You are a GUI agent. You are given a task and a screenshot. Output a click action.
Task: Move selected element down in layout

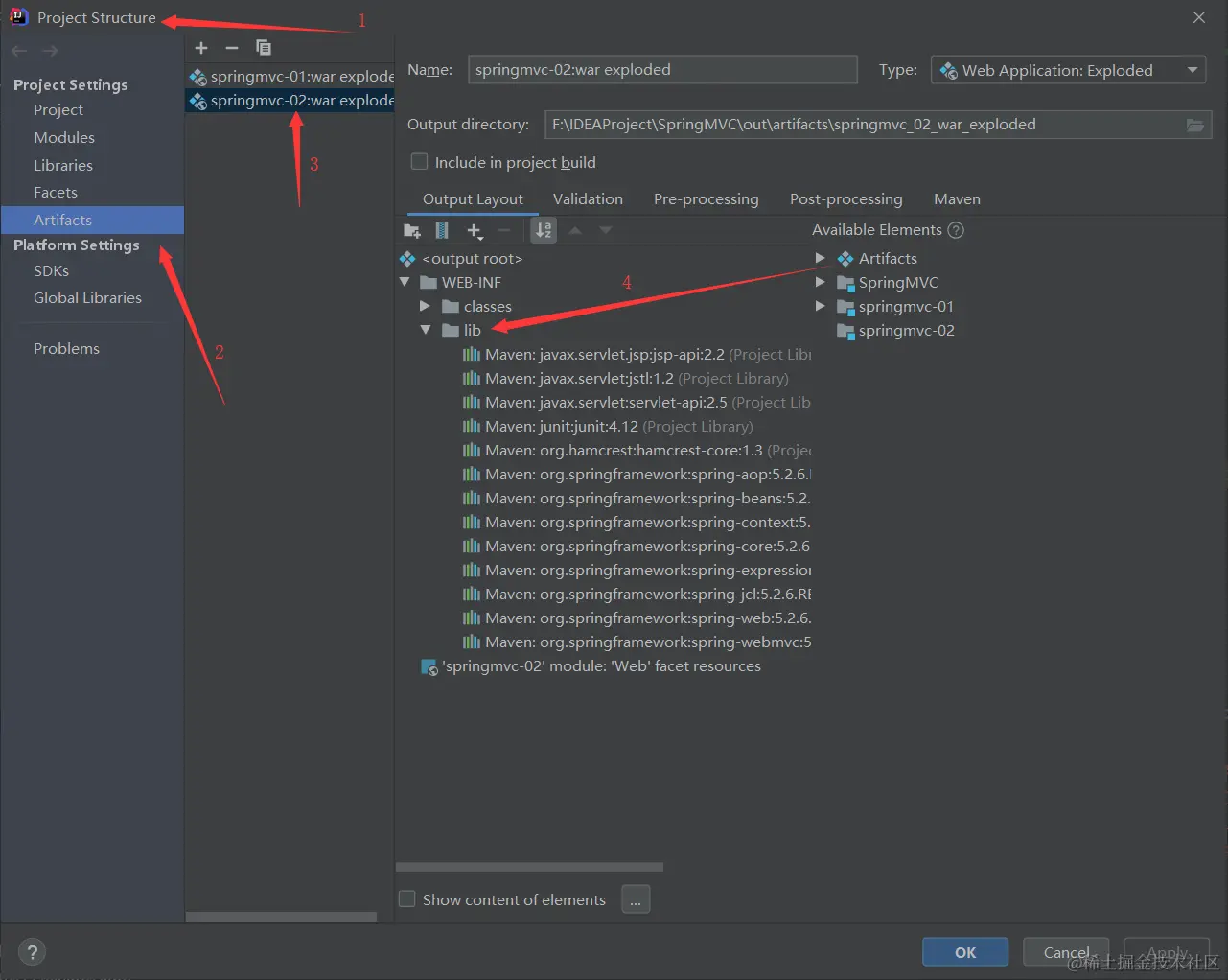pos(606,230)
